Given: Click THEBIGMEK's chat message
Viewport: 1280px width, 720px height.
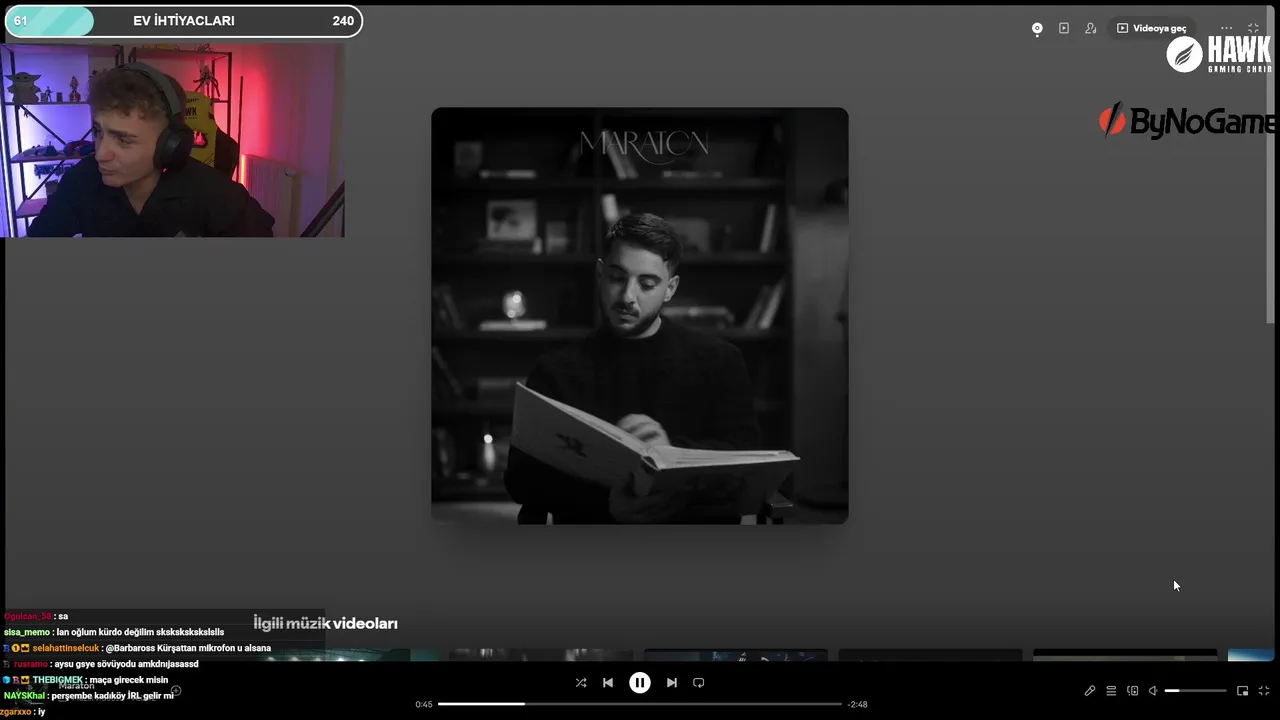Looking at the screenshot, I should pyautogui.click(x=86, y=680).
